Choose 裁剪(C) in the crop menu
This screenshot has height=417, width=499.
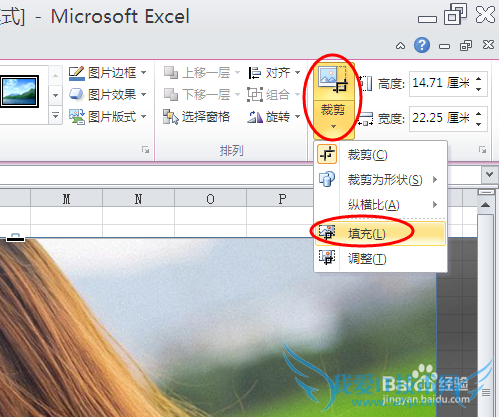point(380,155)
